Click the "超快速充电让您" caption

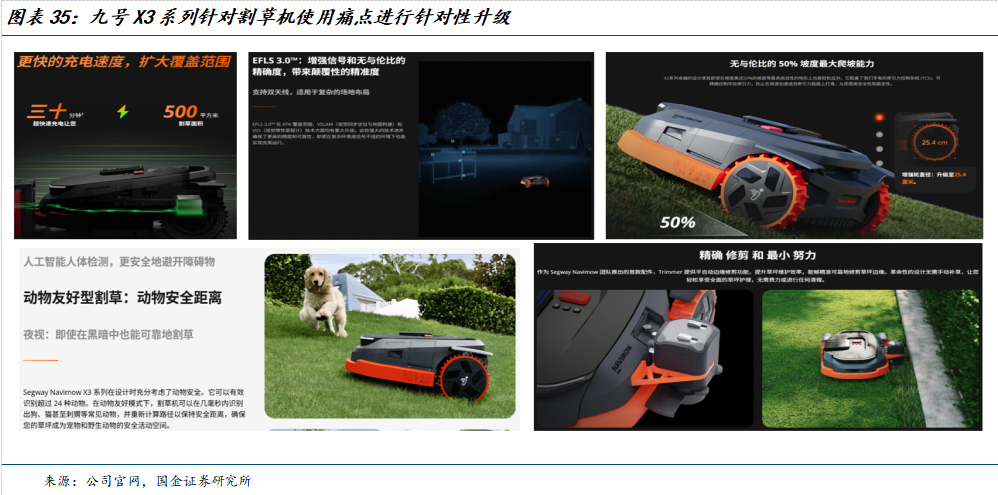54,123
